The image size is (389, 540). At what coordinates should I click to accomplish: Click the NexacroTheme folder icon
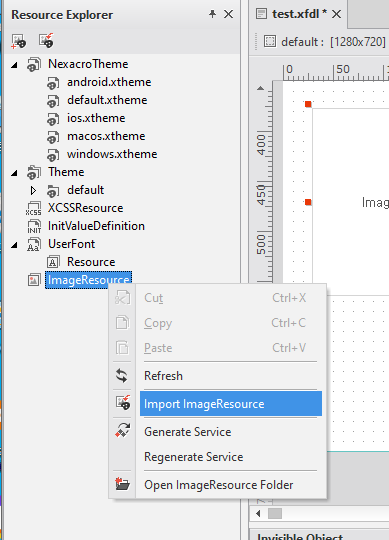point(34,64)
